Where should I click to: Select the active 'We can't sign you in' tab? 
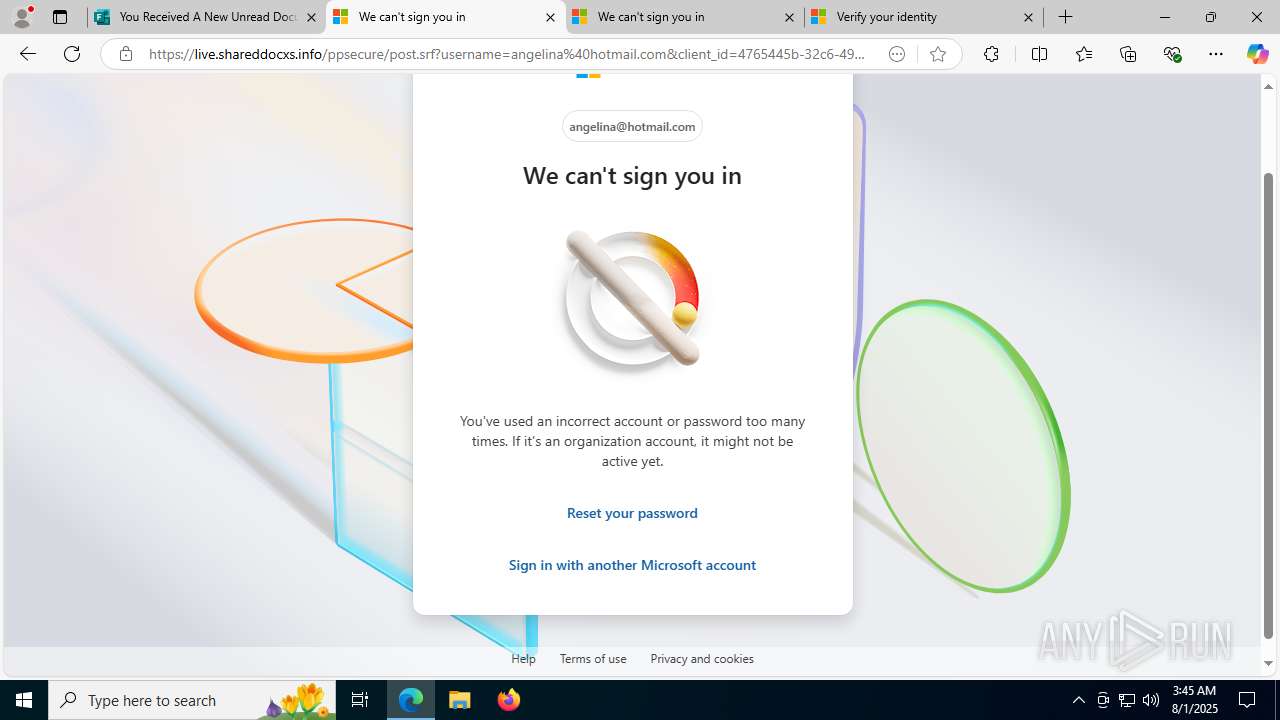point(445,17)
